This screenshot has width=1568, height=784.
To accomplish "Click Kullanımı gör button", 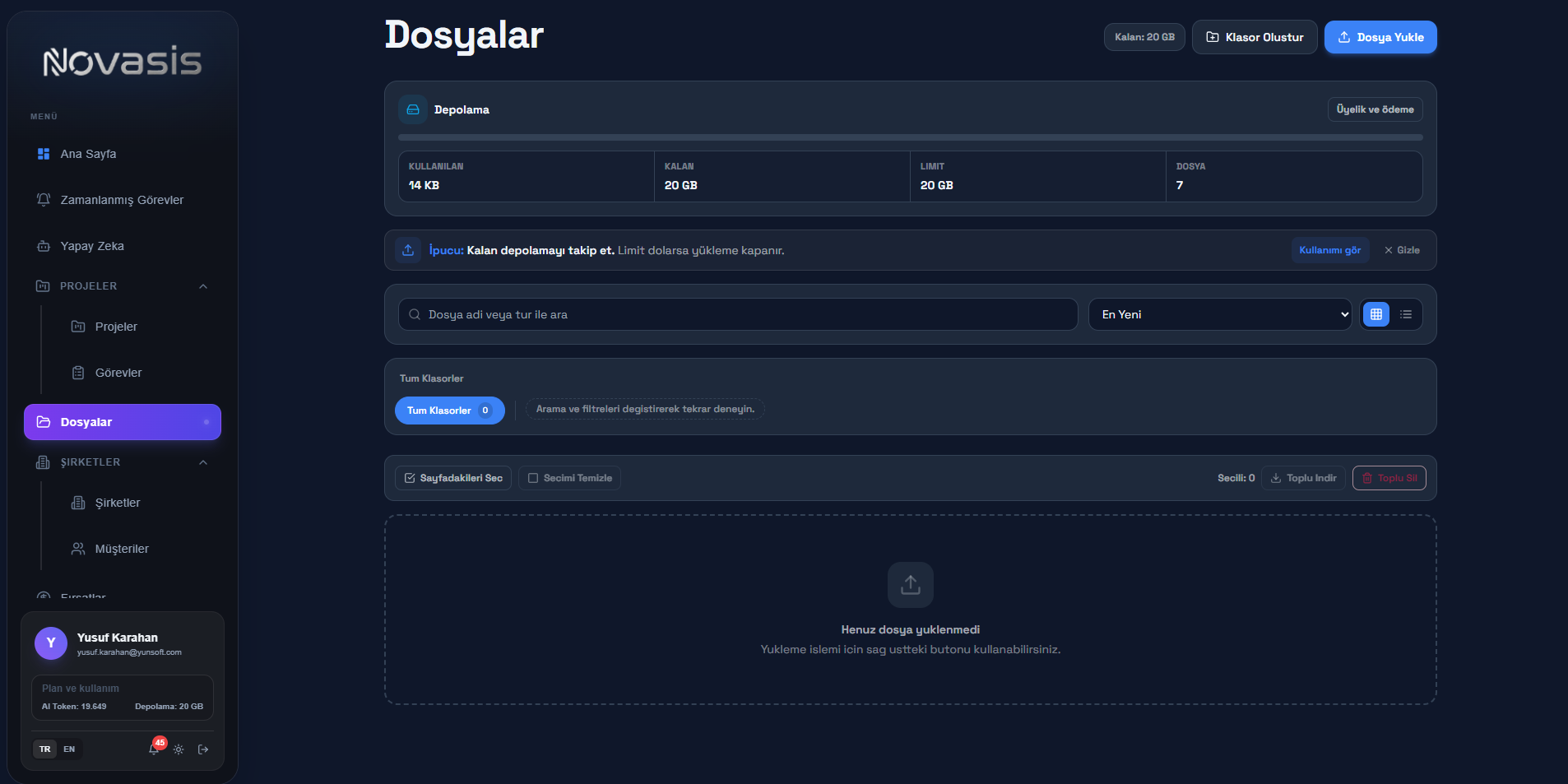I will 1330,250.
